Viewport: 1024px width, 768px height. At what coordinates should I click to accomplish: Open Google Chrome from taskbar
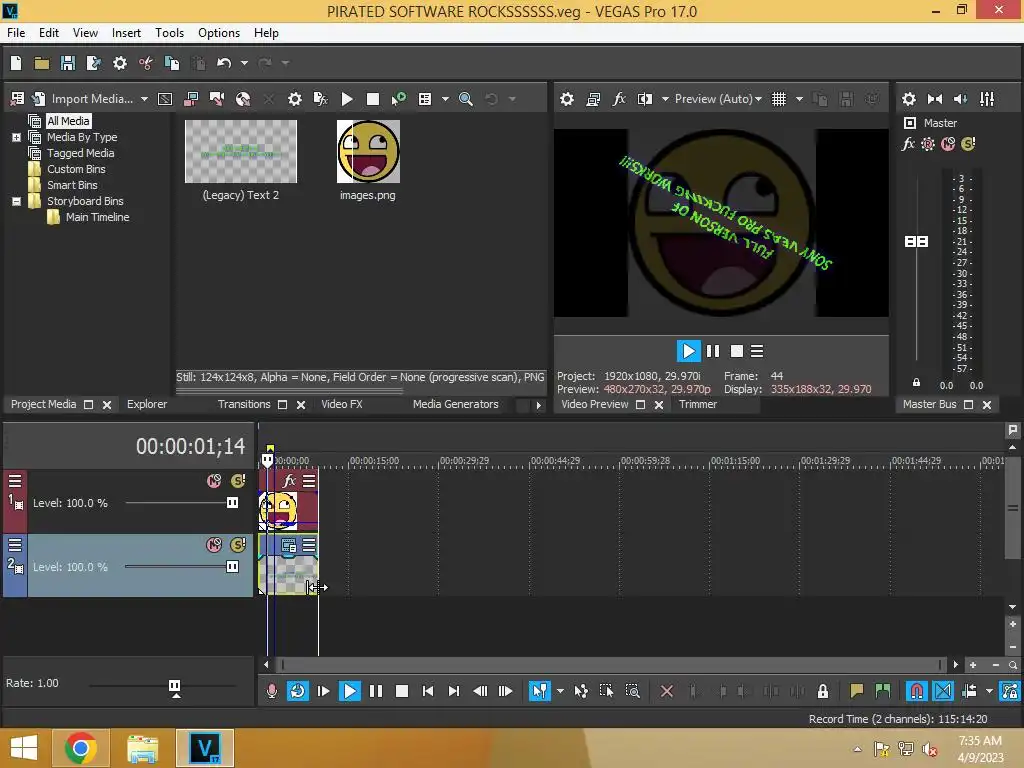[81, 748]
